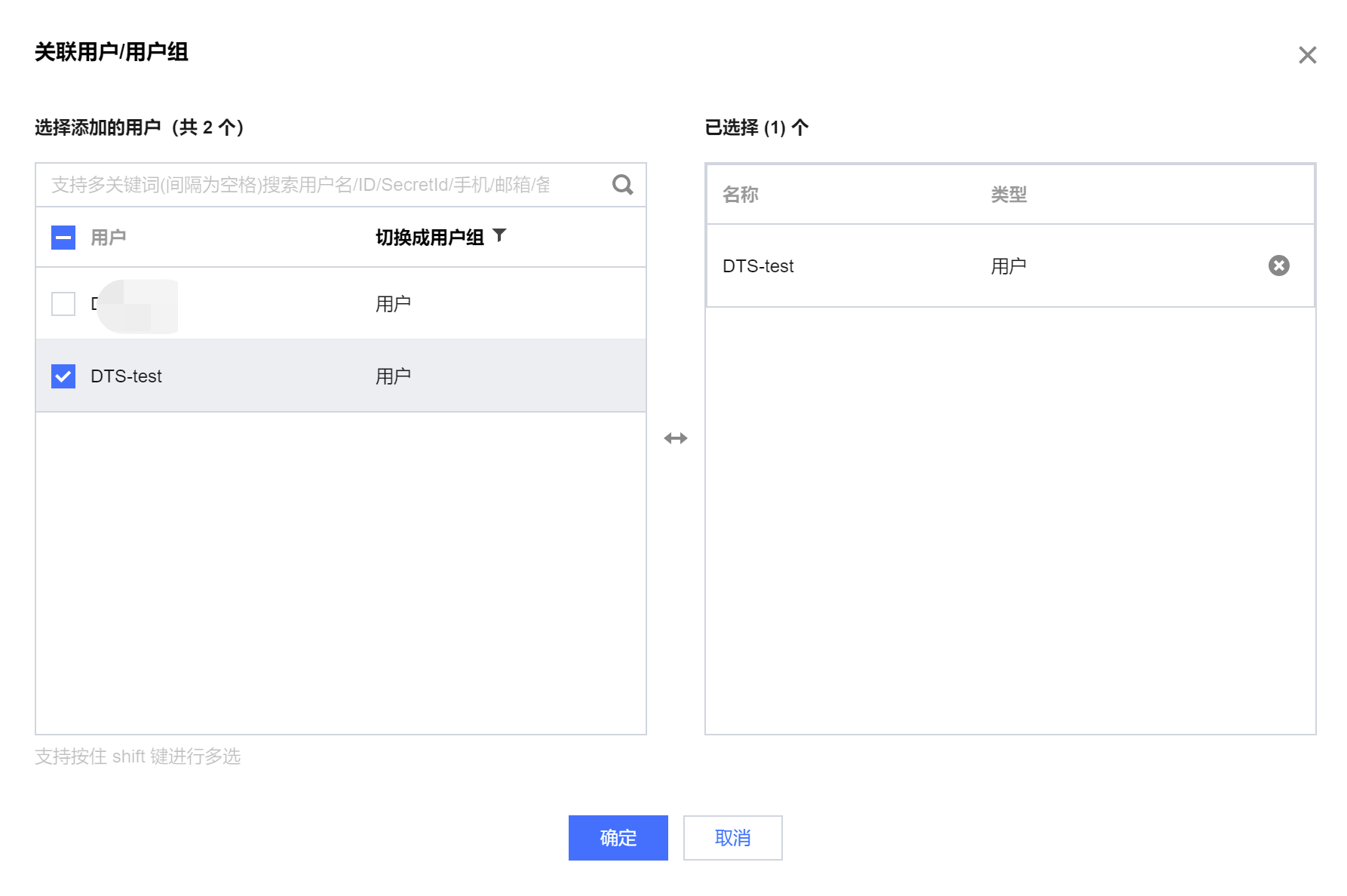1347x896 pixels.
Task: Close the 关联用户/用户组 dialog
Action: (x=1307, y=55)
